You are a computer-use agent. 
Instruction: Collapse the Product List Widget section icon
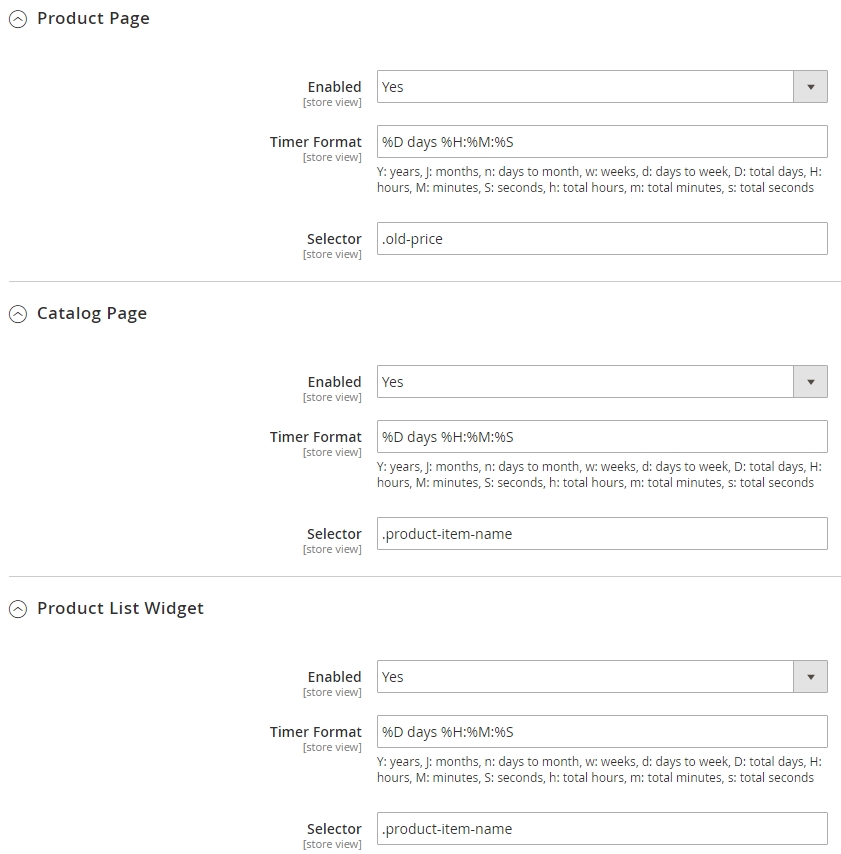pos(18,609)
